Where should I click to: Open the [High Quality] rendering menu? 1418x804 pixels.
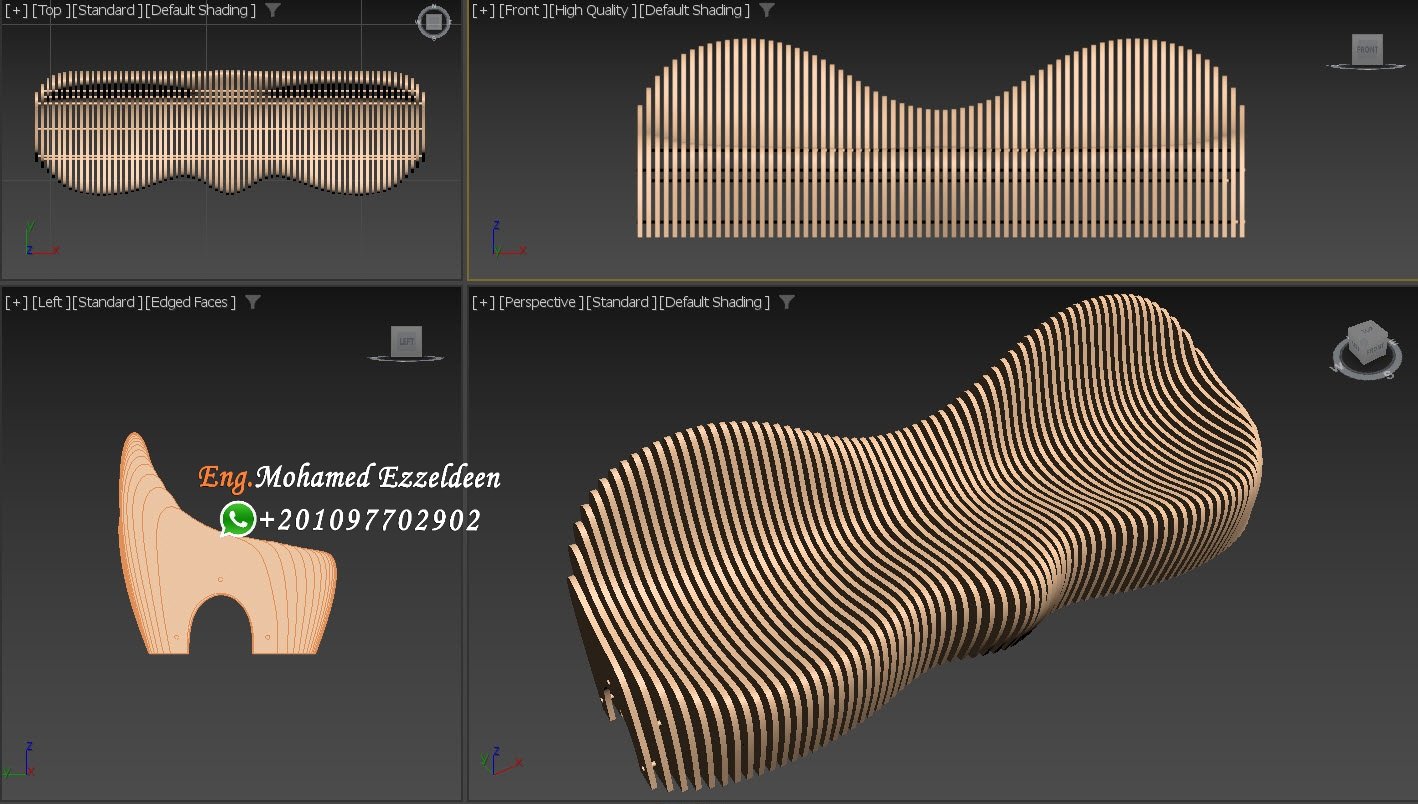click(593, 10)
